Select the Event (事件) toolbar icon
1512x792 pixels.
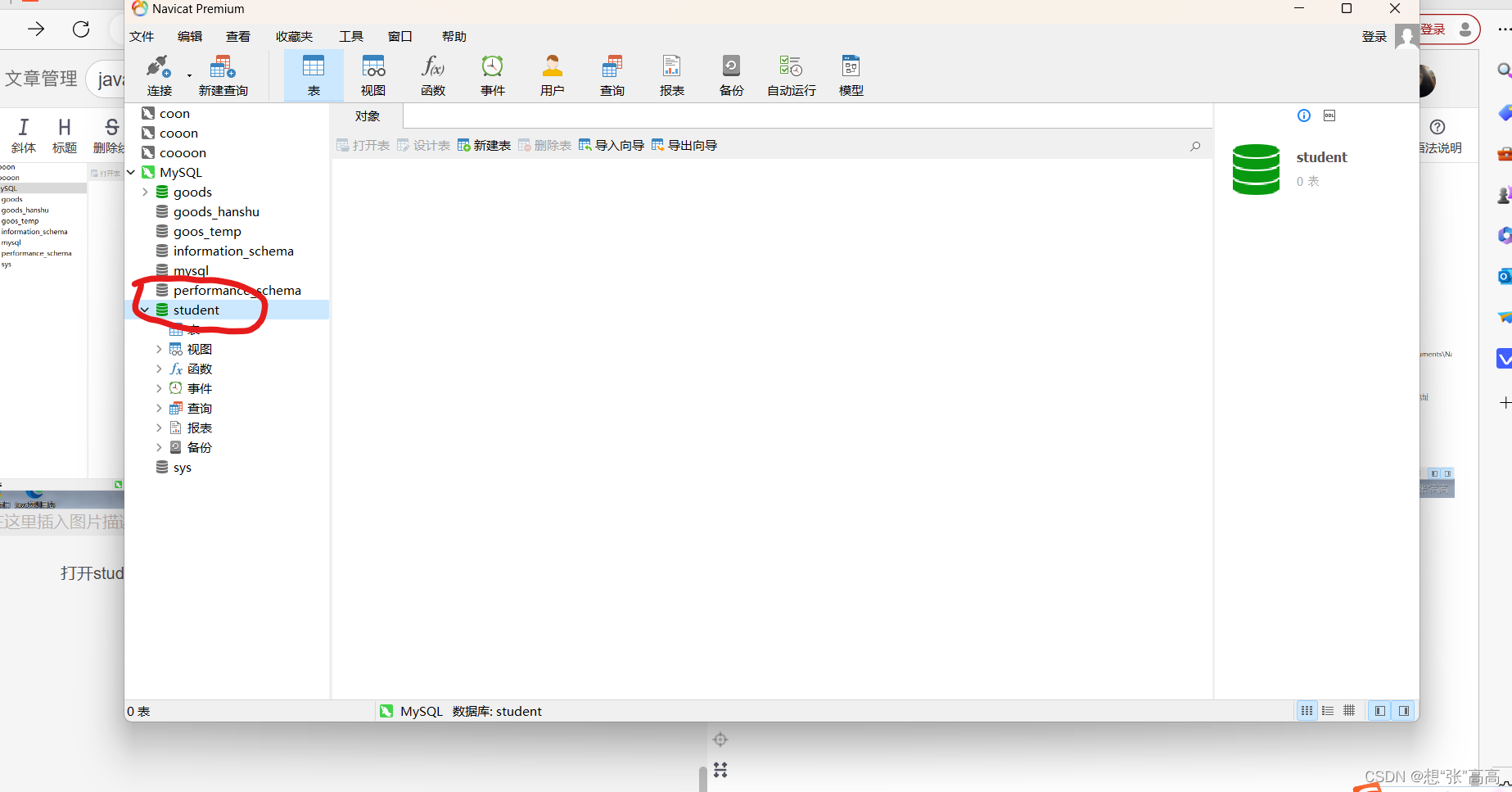coord(493,75)
